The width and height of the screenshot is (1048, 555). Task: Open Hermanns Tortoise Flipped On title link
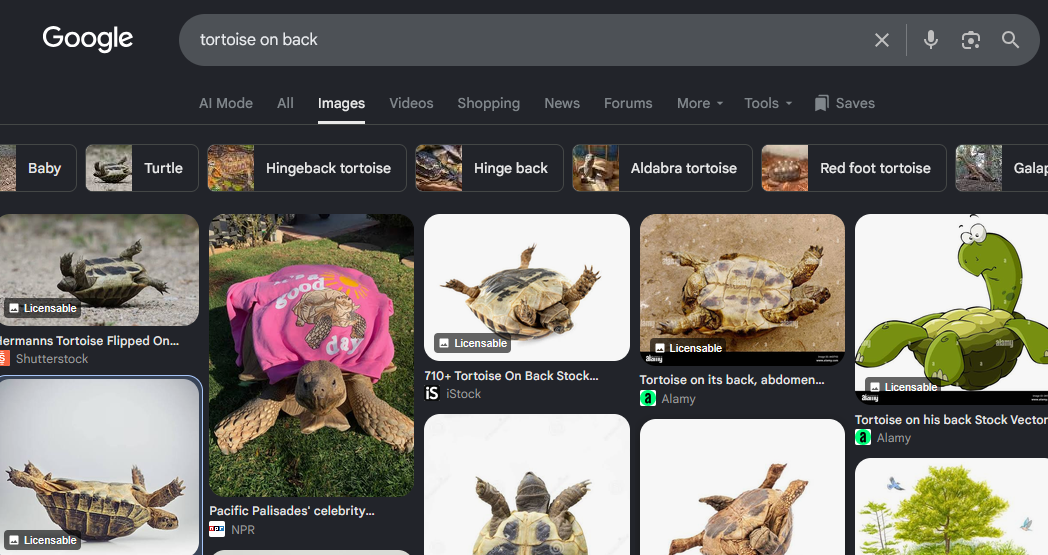(89, 340)
